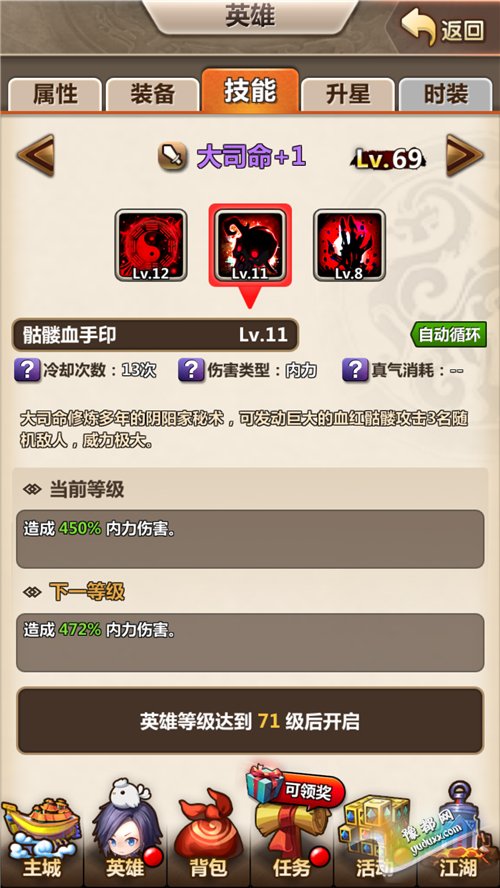The image size is (500, 888).
Task: Click the question mark beside 冷却次数
Action: (x=27, y=370)
